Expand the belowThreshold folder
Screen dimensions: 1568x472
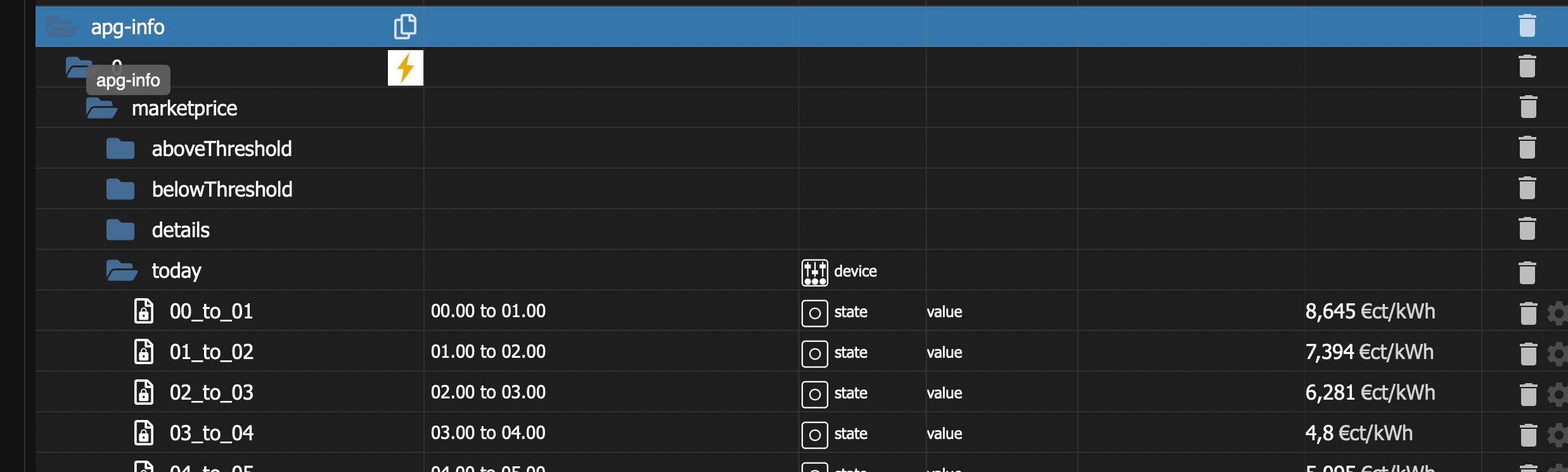click(x=120, y=190)
